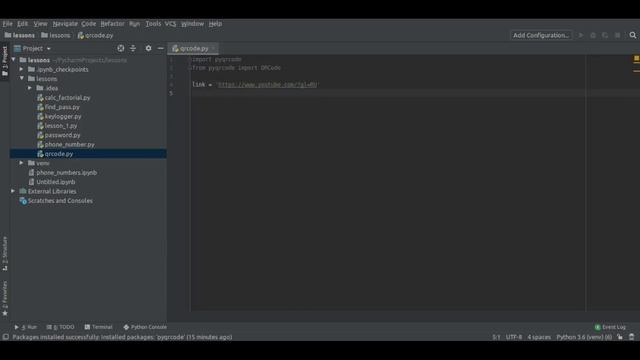
Task: Click the collapse all icon in Project panel
Action: click(x=133, y=48)
